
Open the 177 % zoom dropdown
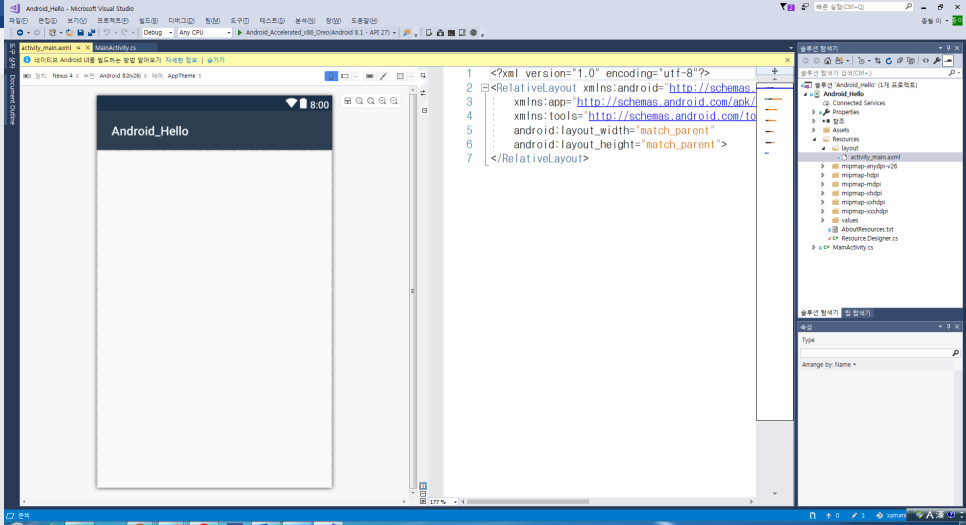pos(444,502)
